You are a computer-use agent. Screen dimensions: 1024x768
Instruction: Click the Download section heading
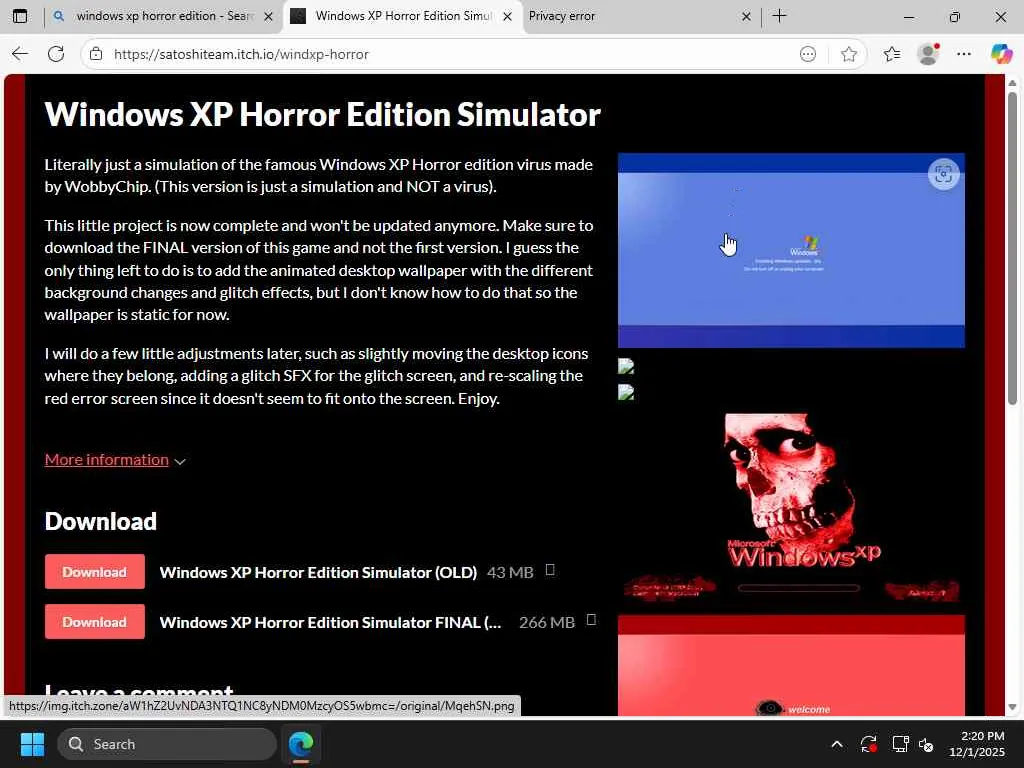pyautogui.click(x=101, y=521)
